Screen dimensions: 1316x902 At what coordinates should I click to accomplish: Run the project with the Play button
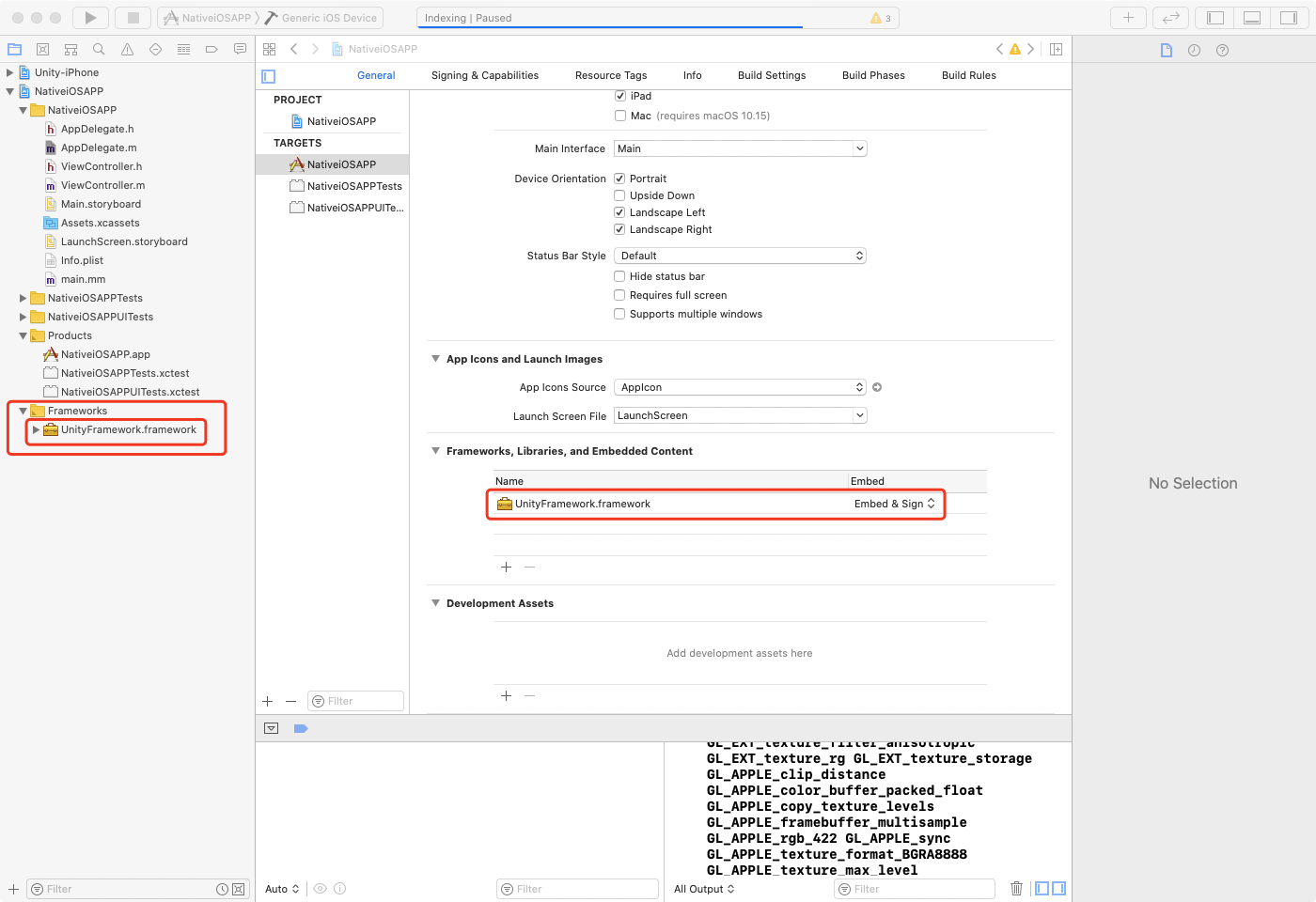click(90, 18)
